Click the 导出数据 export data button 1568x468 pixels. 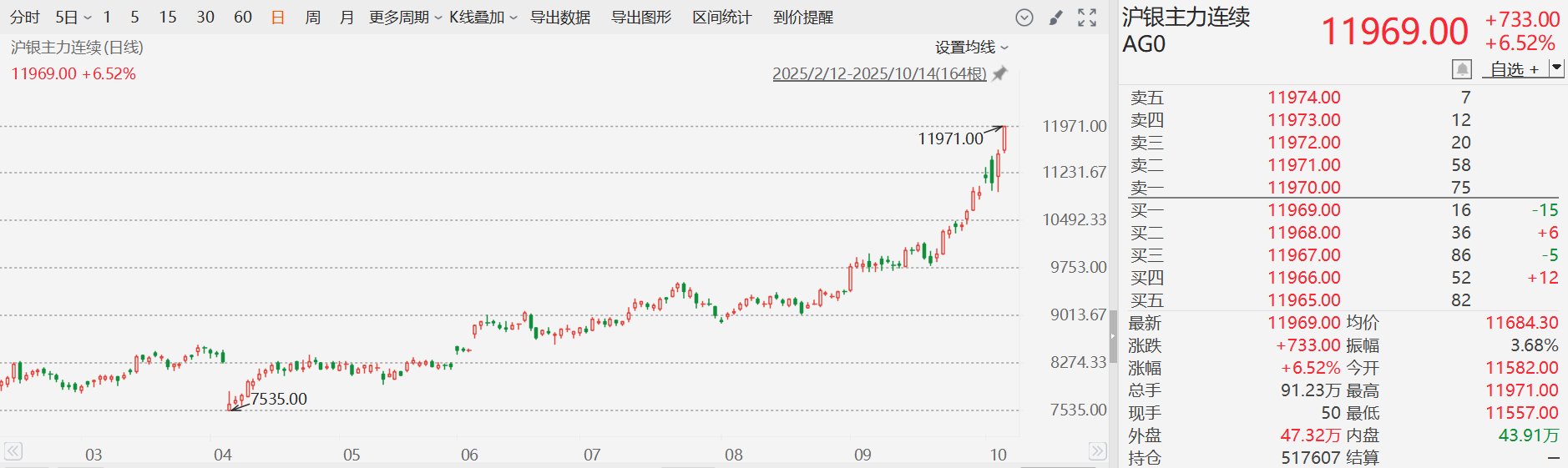[560, 18]
